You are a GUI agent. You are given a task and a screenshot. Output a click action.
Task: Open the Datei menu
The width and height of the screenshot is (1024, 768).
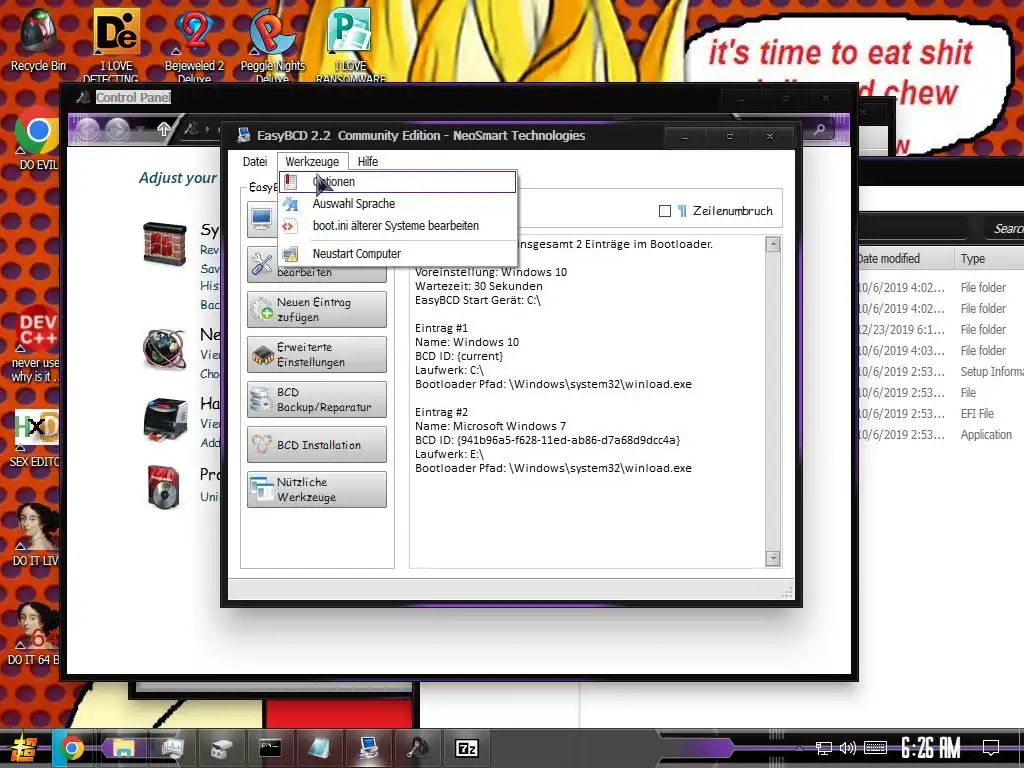pyautogui.click(x=255, y=161)
